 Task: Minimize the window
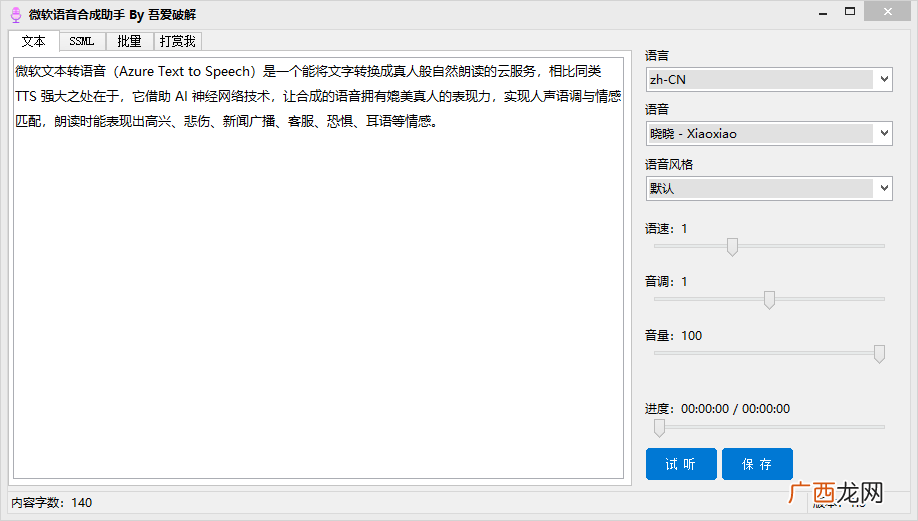click(x=823, y=12)
